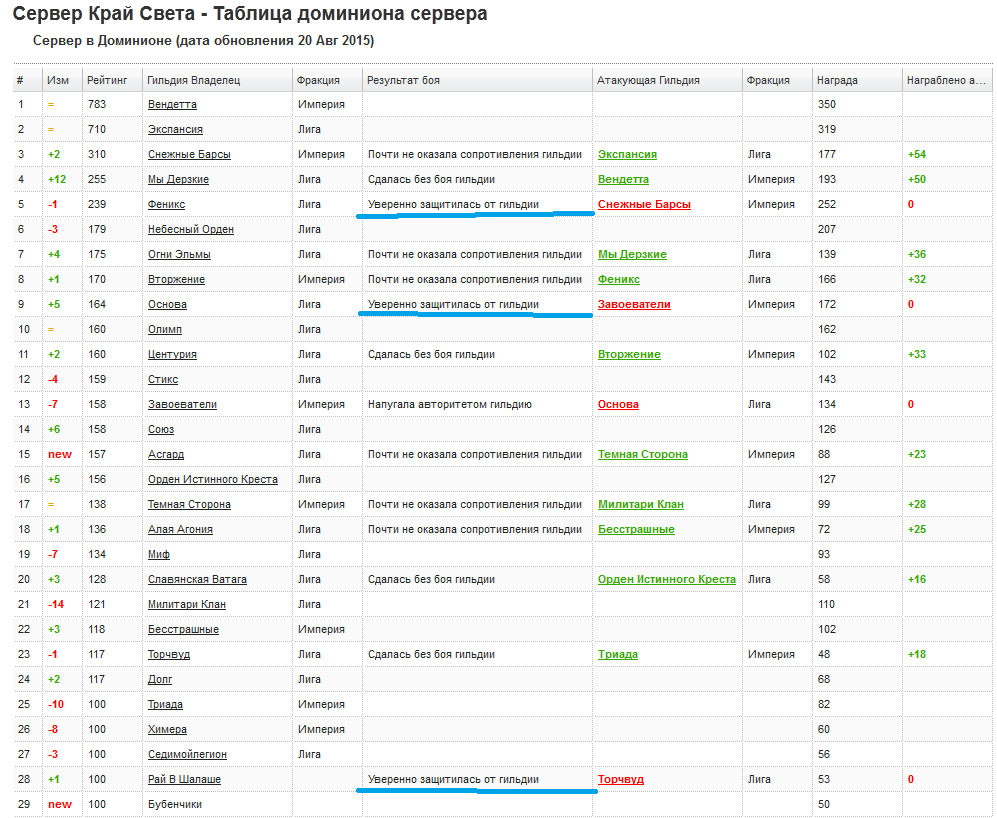Click the Химера guild link
Image resolution: width=997 pixels, height=818 pixels.
point(167,730)
